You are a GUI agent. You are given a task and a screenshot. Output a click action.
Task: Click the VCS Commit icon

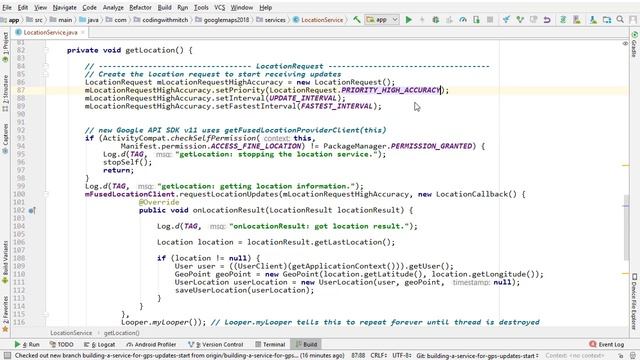point(520,19)
